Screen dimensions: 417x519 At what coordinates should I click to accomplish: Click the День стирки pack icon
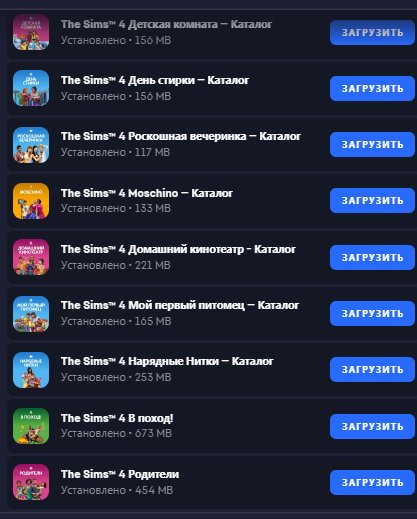click(31, 88)
